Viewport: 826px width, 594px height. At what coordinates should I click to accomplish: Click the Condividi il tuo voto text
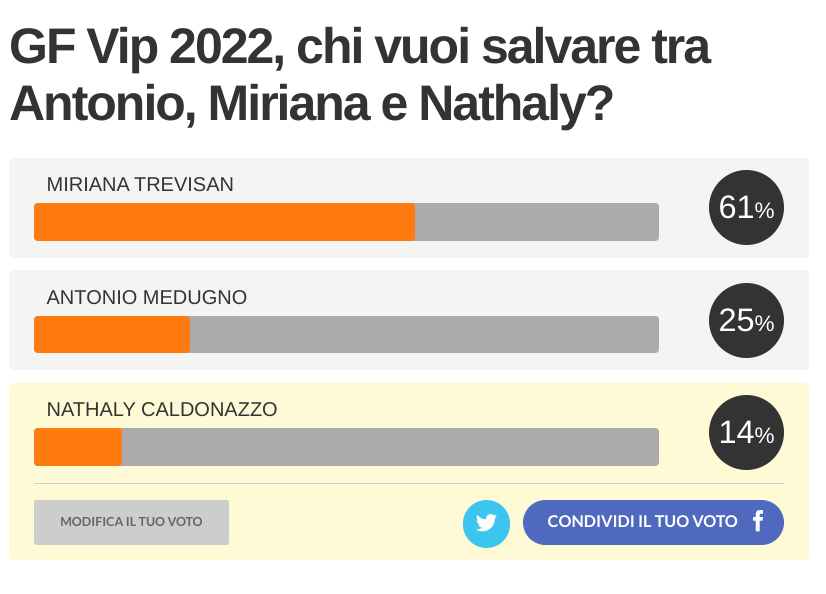(642, 522)
